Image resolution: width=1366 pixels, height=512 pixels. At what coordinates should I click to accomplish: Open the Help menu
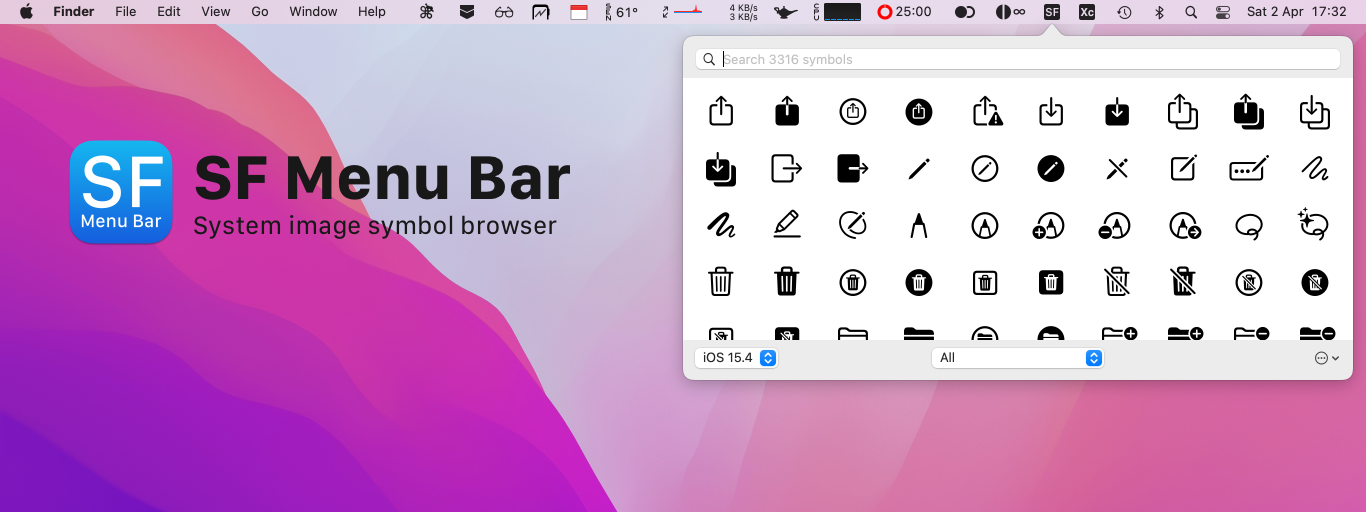(372, 12)
